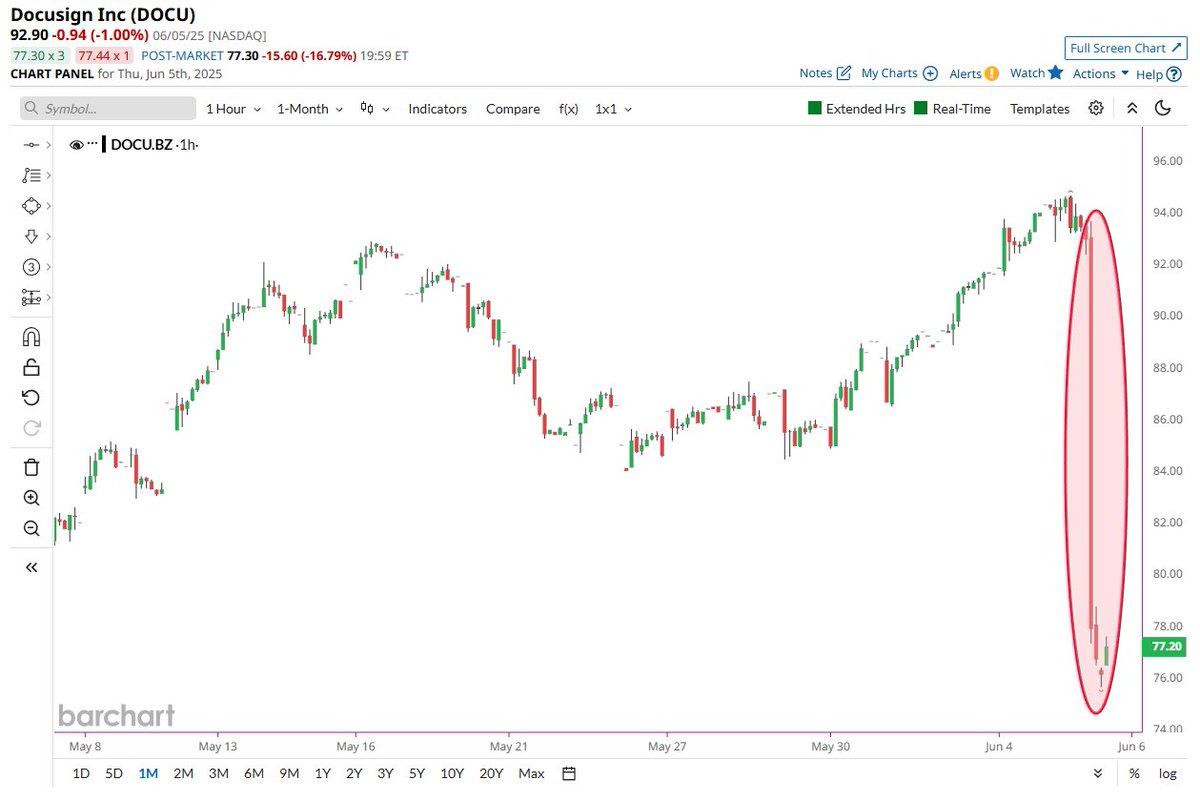Choose the shapes drawing tool
1200x801 pixels.
click(x=30, y=206)
